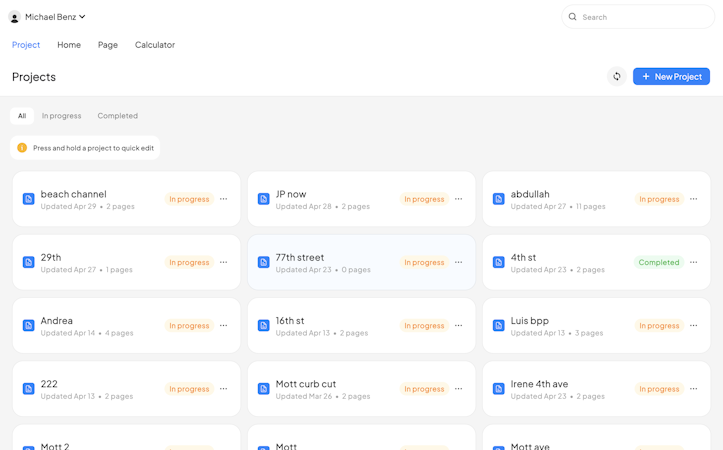This screenshot has height=450, width=723.
Task: Open the Calculator navigation item
Action: tap(155, 45)
